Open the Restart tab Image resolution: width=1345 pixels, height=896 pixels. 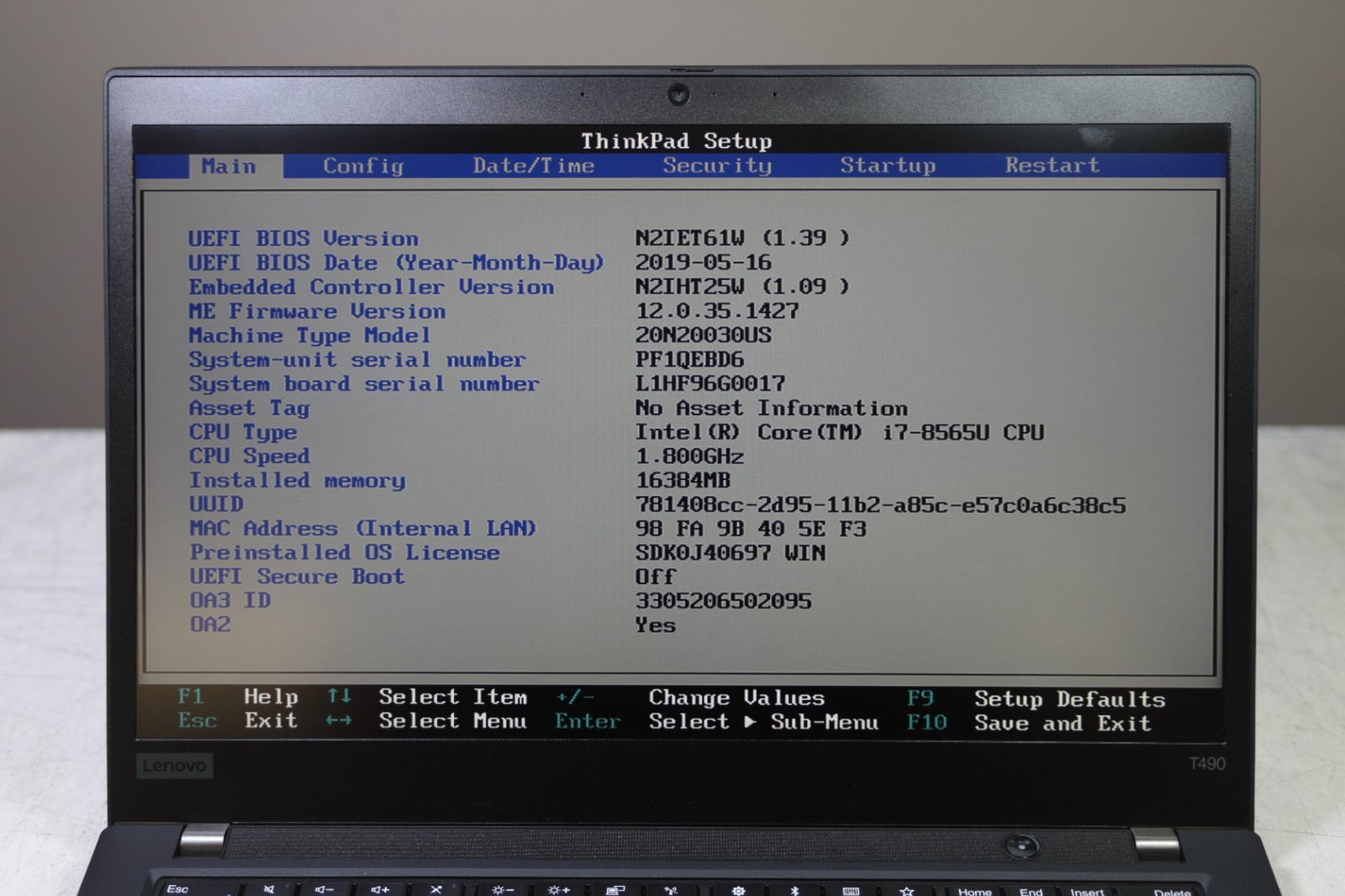(1052, 165)
